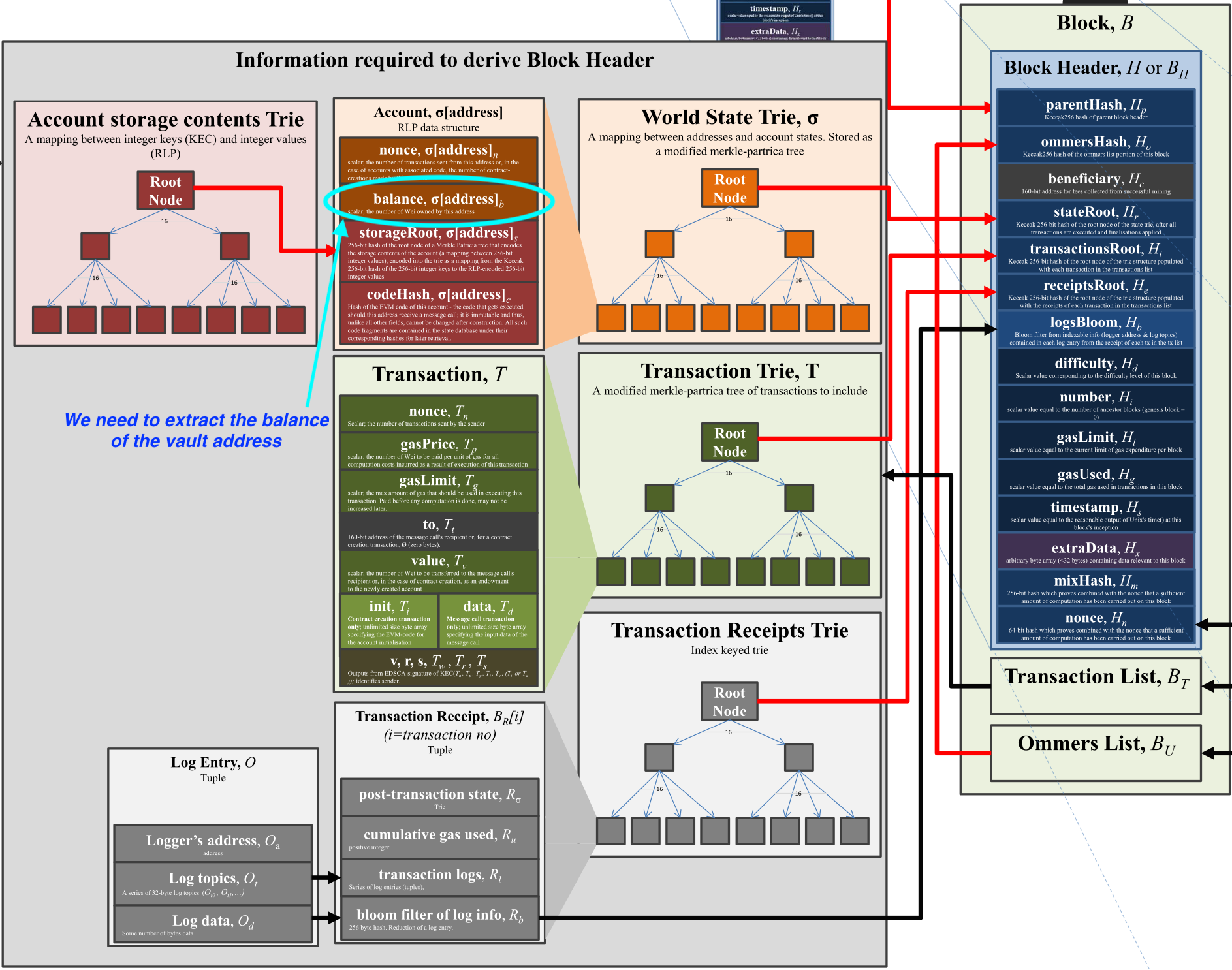The height and width of the screenshot is (970, 1232).
Task: Select the orange Root Node in World State Trie
Action: [x=729, y=188]
